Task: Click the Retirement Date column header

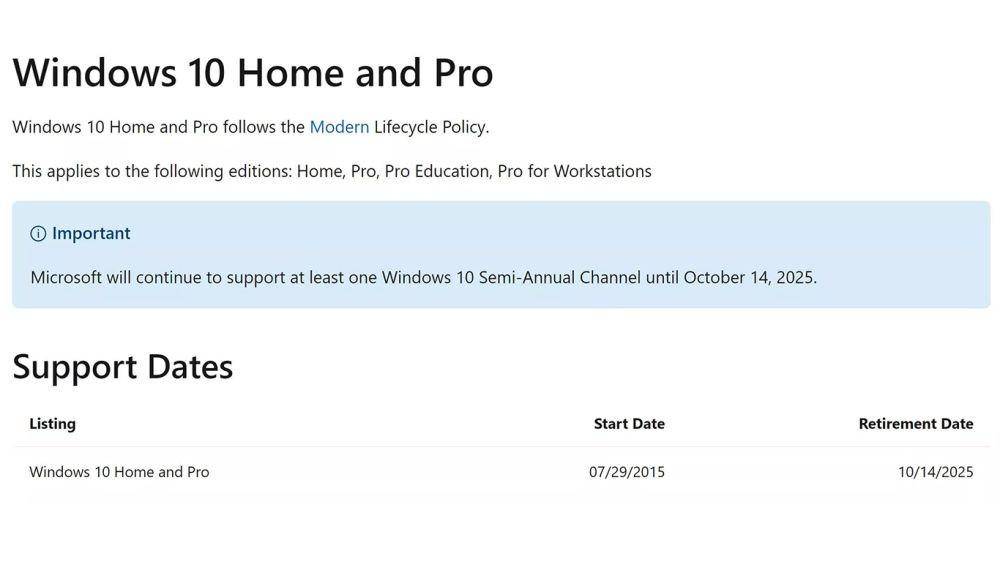Action: [916, 424]
